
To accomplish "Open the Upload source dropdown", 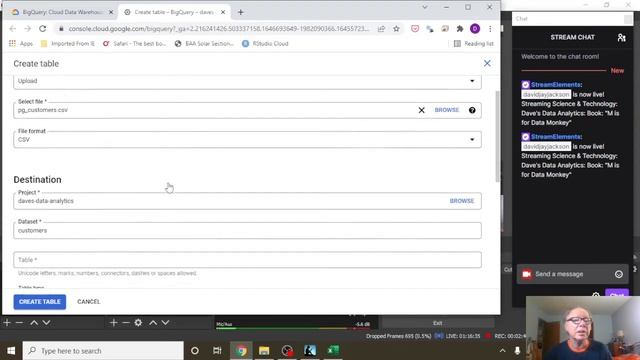I will coord(247,81).
